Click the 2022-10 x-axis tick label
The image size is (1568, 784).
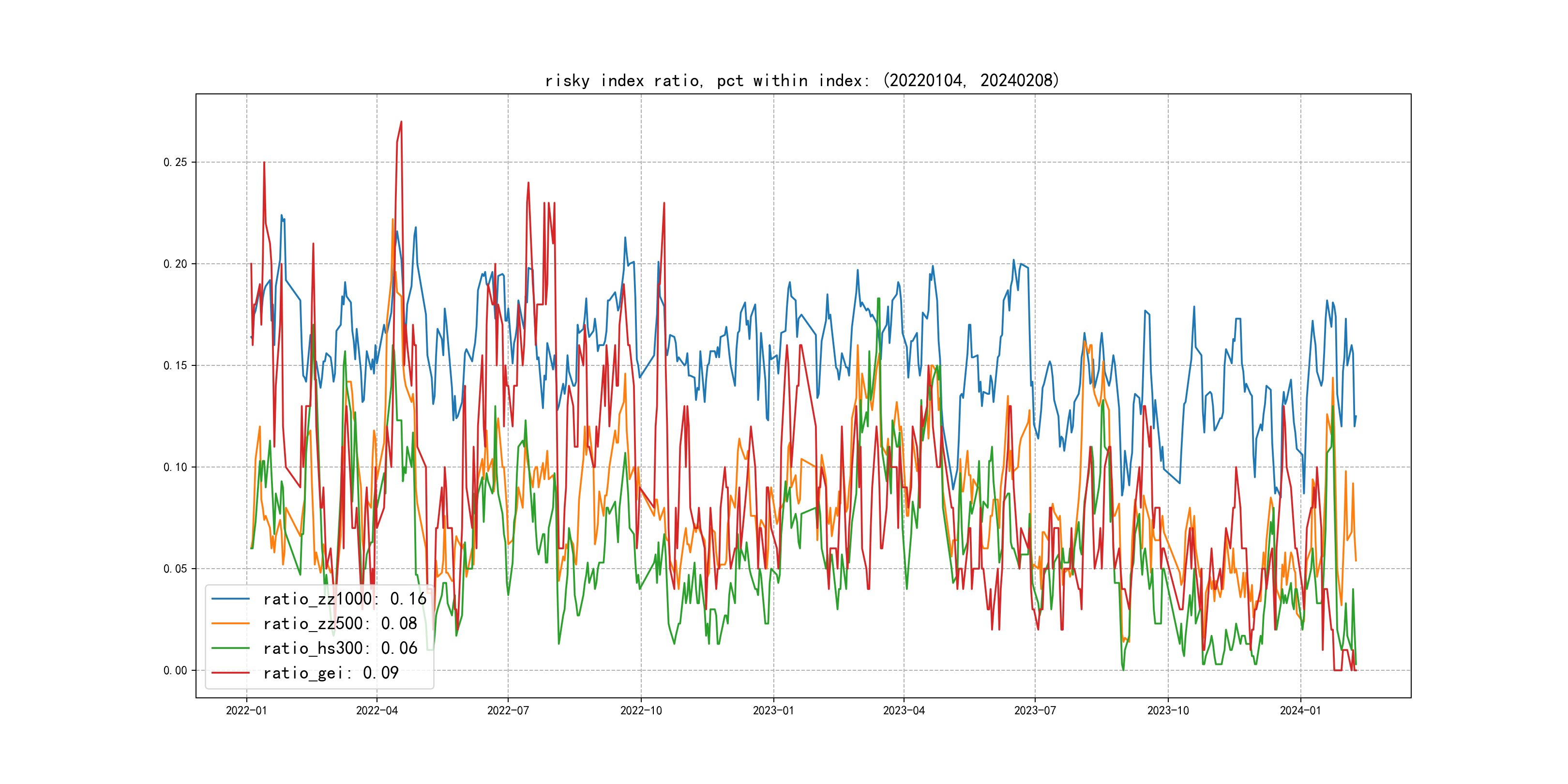point(640,710)
